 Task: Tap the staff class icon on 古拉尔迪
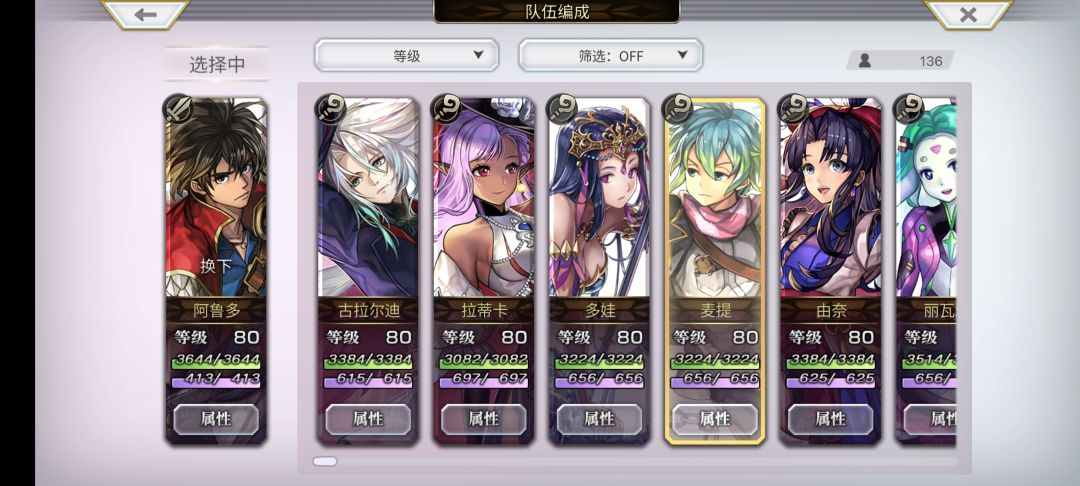pos(330,109)
